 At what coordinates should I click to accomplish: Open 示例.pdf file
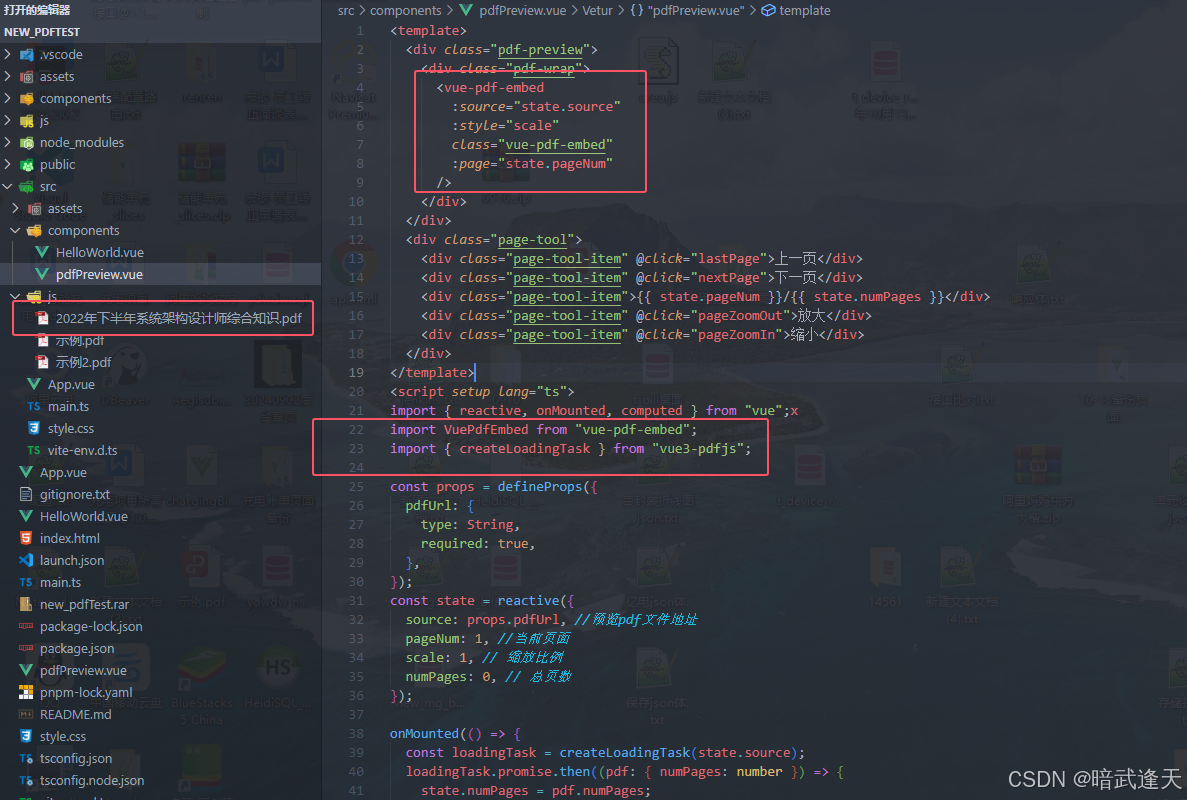pyautogui.click(x=79, y=340)
